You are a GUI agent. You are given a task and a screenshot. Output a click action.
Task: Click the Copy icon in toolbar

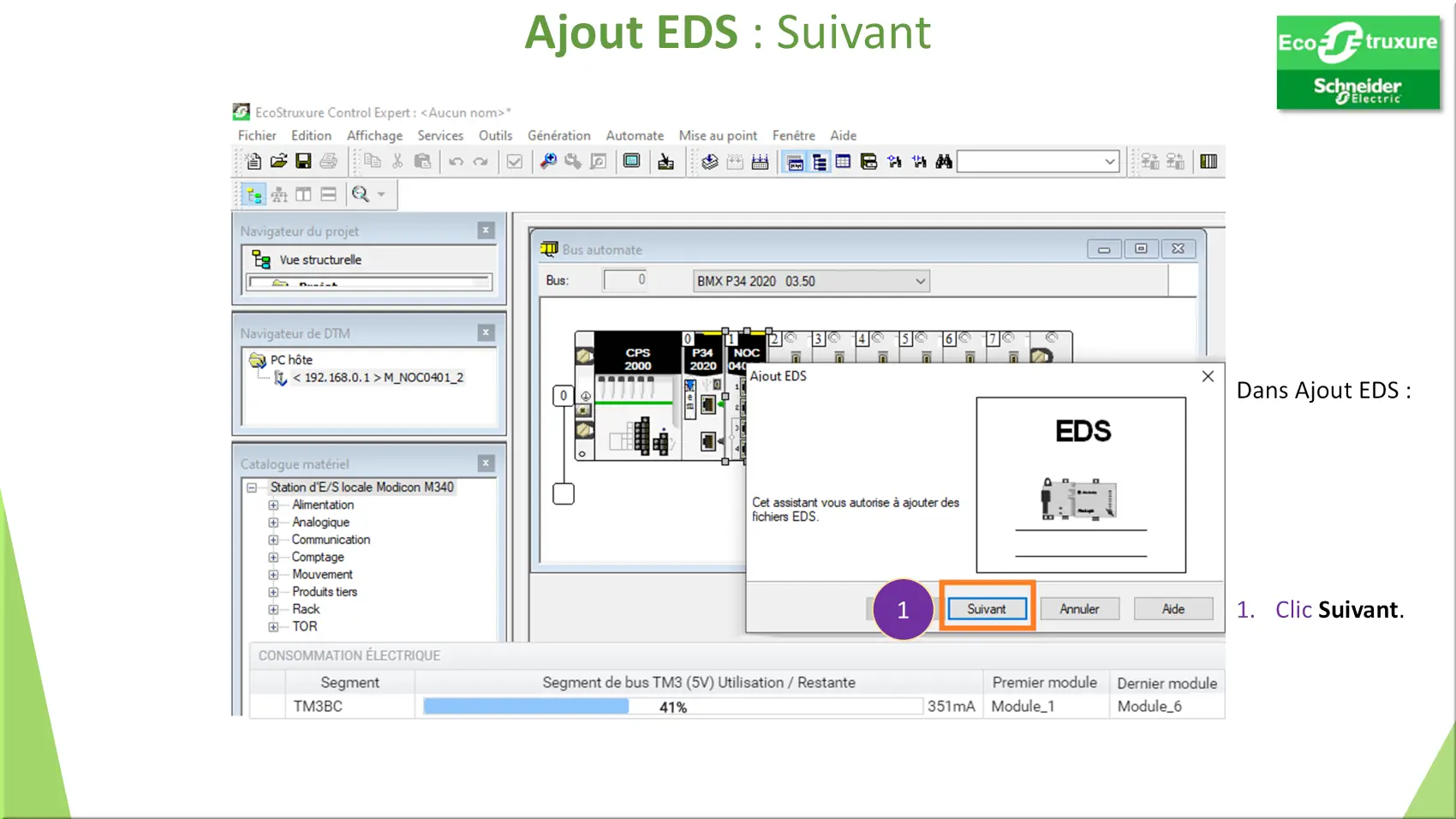[x=373, y=161]
